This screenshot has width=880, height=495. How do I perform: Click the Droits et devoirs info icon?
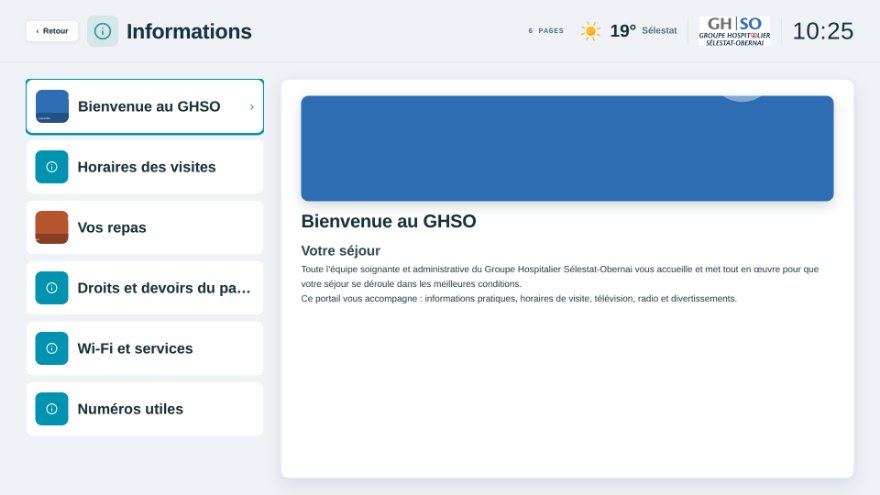pyautogui.click(x=52, y=288)
